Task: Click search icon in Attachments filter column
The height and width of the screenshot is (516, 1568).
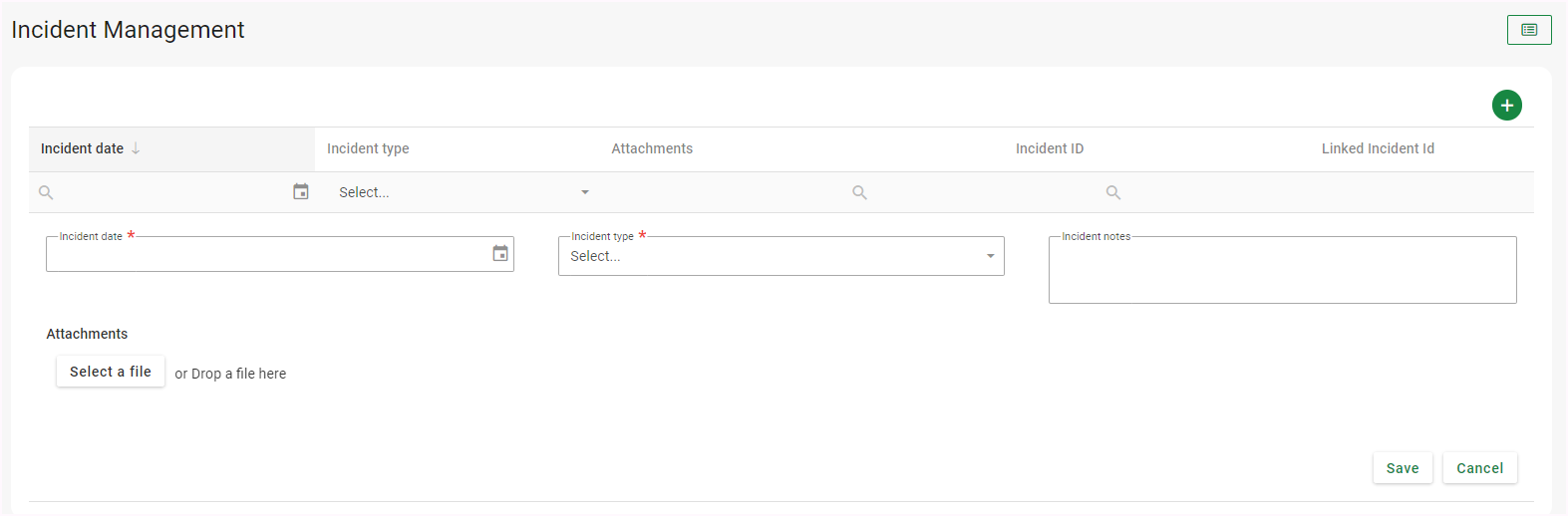Action: tap(859, 192)
